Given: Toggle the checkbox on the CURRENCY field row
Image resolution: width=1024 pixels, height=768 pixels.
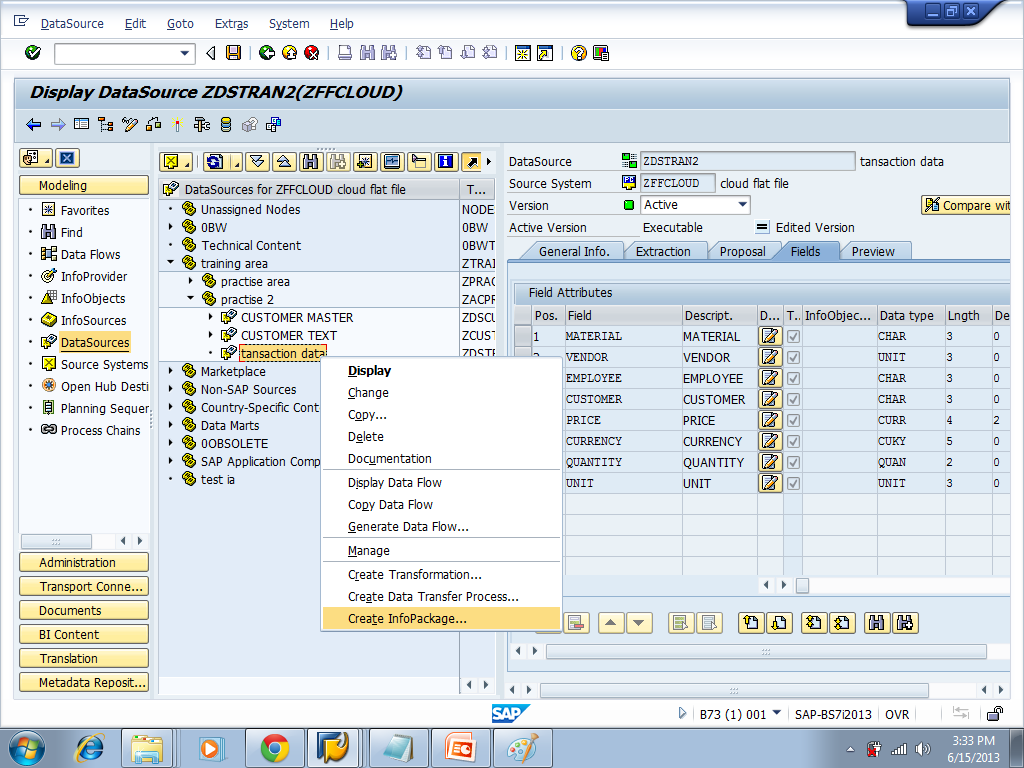Looking at the screenshot, I should [793, 441].
